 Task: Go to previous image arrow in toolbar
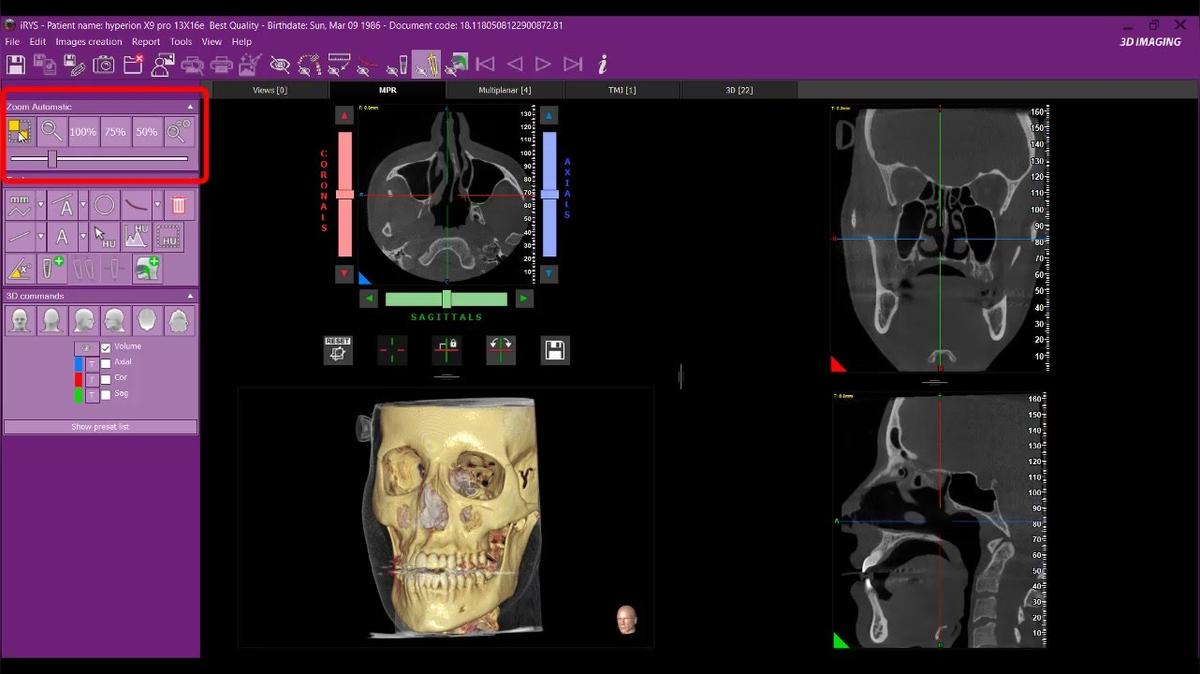click(x=515, y=64)
